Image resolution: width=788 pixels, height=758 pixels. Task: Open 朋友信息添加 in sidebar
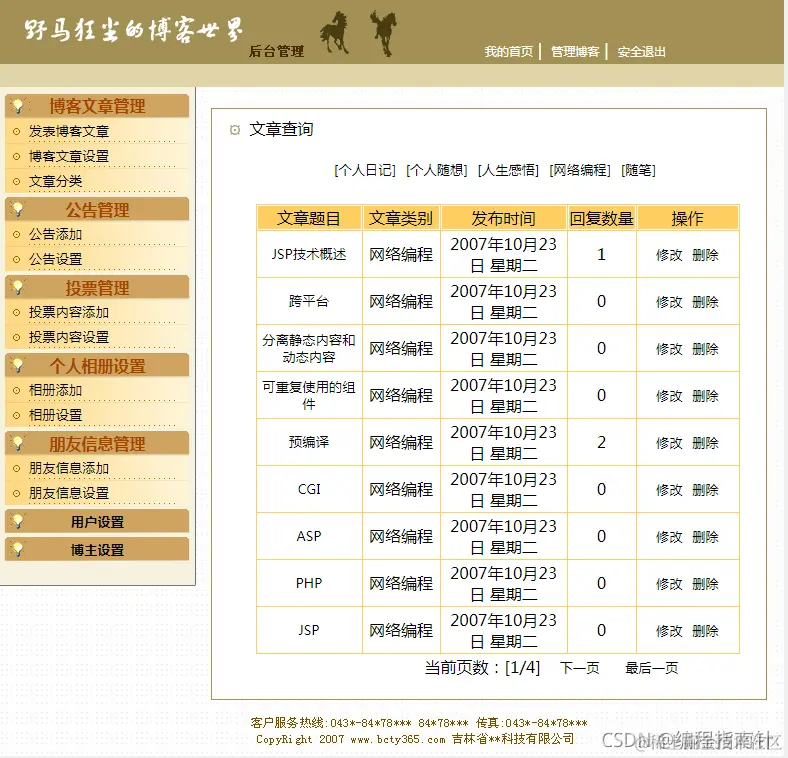[x=69, y=468]
